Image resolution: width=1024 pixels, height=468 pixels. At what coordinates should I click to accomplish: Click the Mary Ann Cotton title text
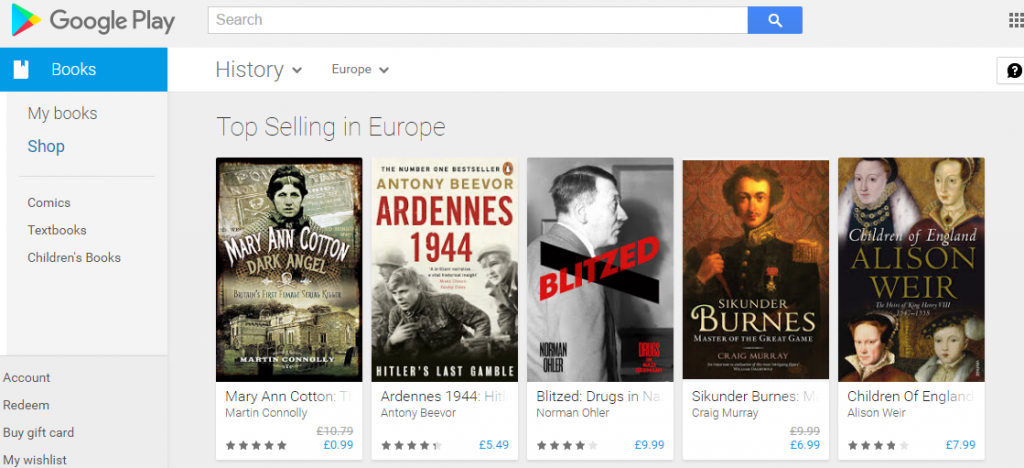[x=289, y=396]
